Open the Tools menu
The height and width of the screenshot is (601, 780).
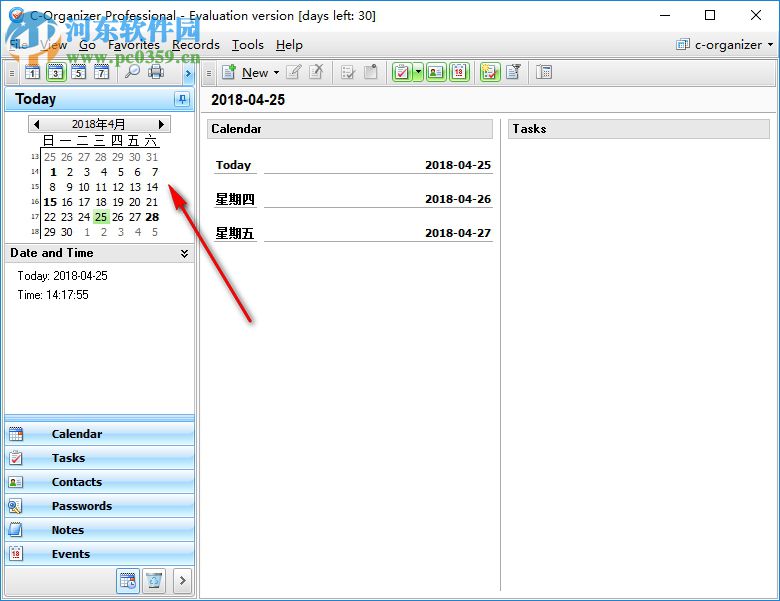click(248, 45)
